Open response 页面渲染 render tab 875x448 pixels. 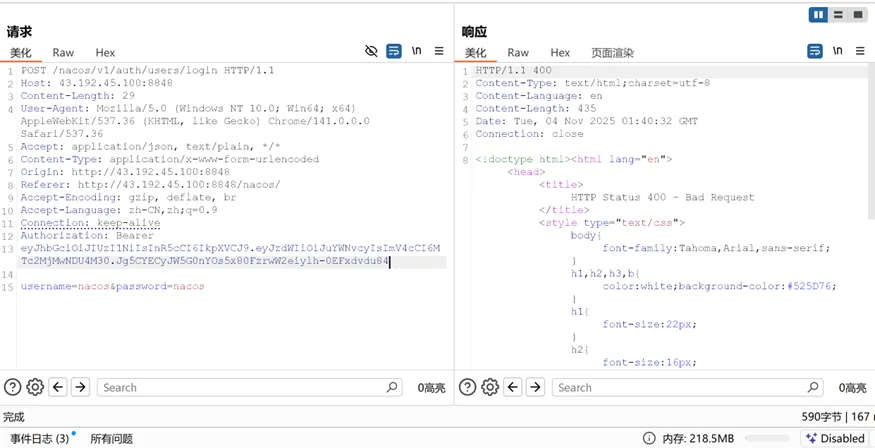612,52
